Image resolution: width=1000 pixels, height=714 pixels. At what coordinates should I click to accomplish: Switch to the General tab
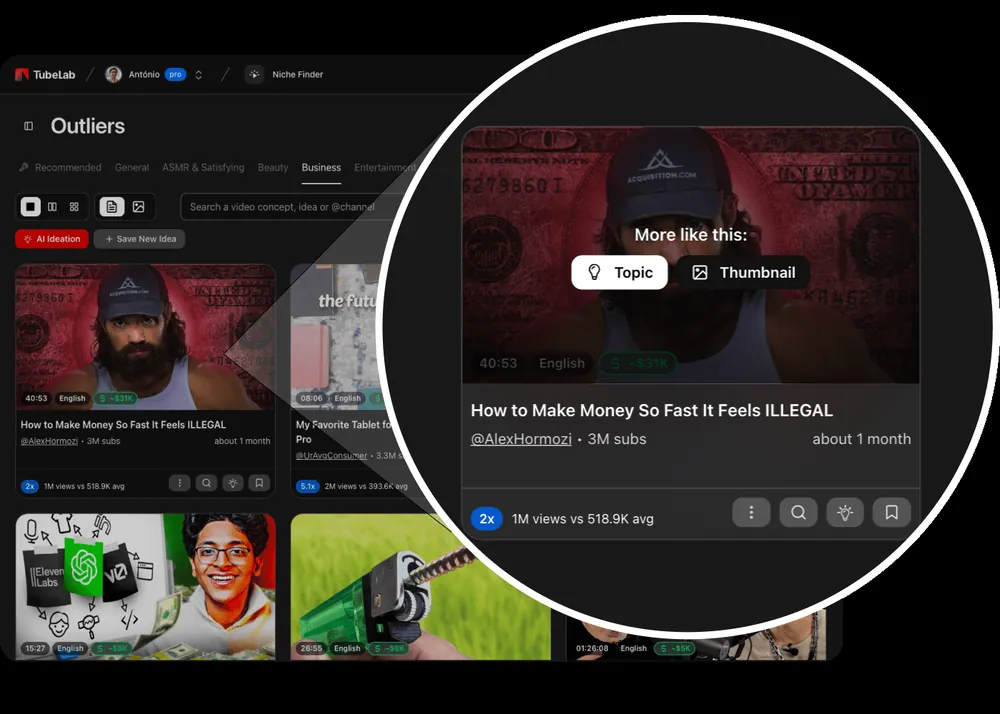[x=132, y=168]
